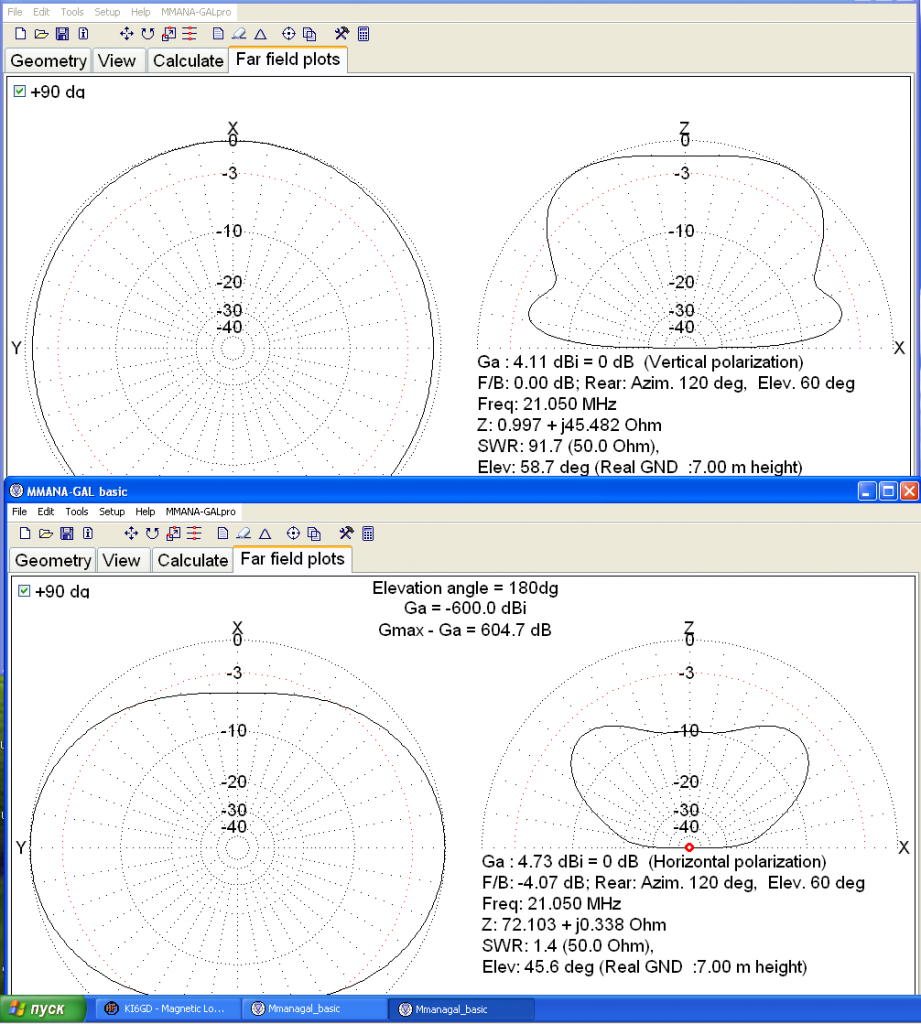Toggle +90 dg checkbox in top window

pyautogui.click(x=20, y=92)
